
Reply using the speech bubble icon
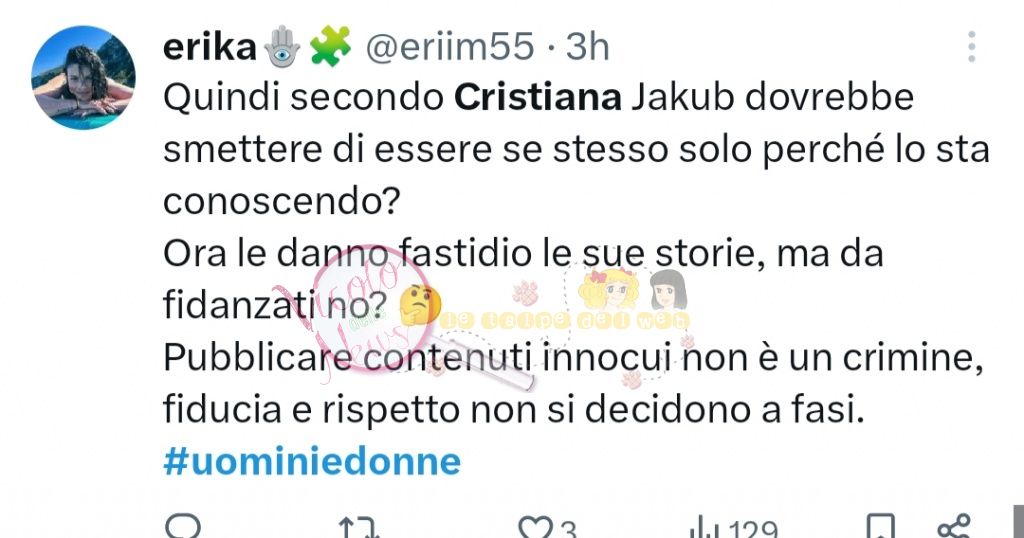pos(183,527)
